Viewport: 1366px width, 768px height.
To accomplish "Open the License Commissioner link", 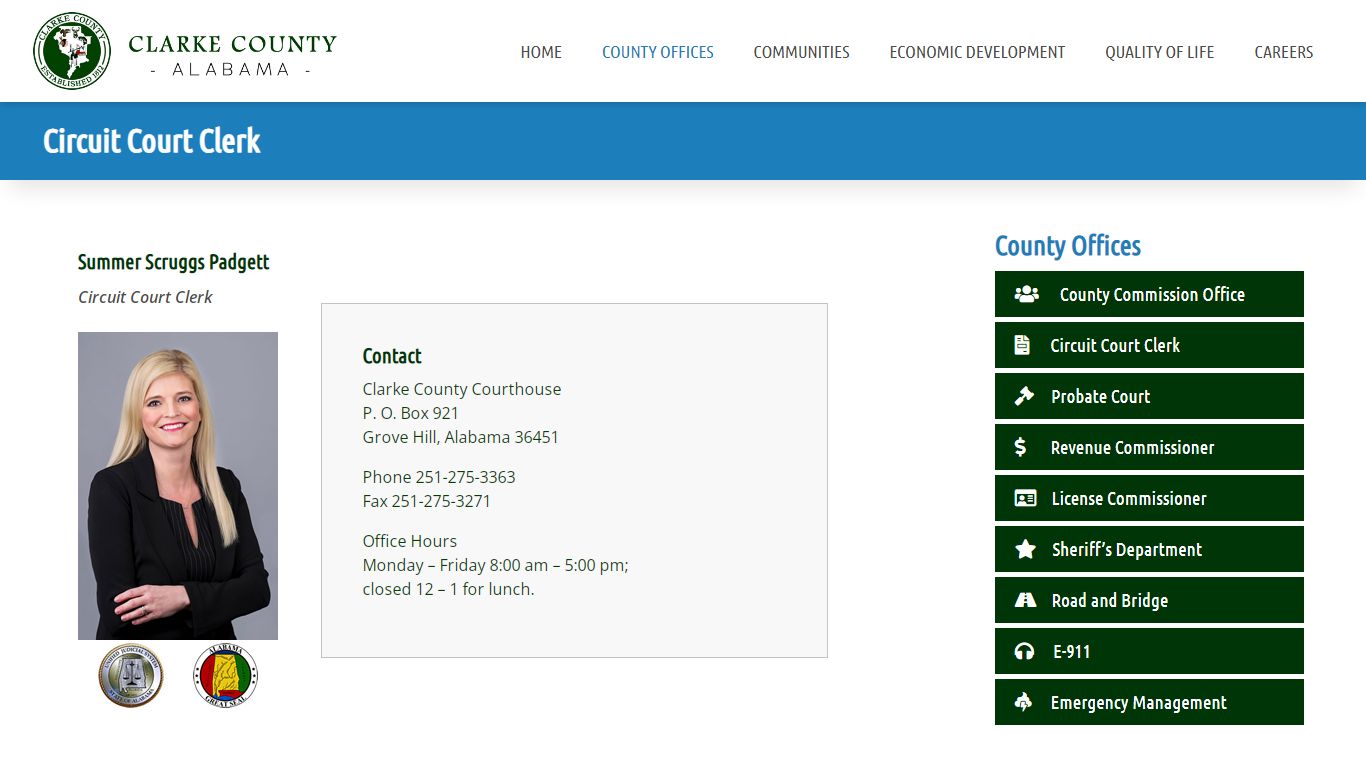I will (x=1149, y=498).
